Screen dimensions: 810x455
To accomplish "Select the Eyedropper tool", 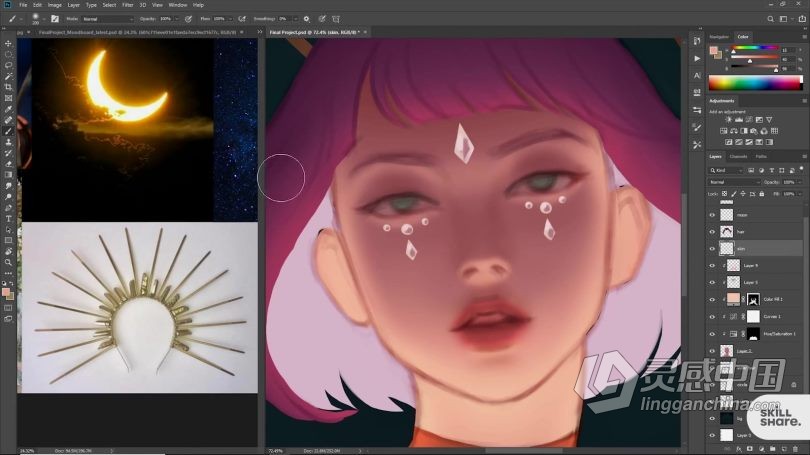I will [8, 109].
